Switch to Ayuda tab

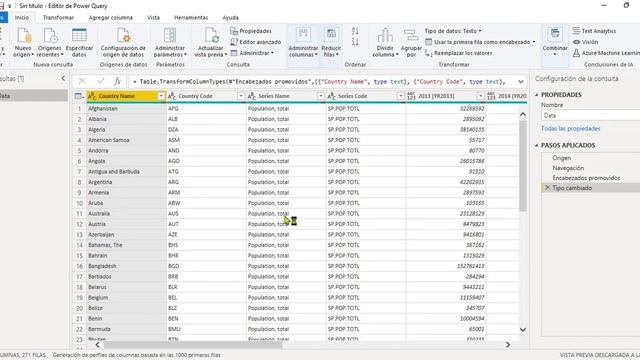[x=230, y=18]
